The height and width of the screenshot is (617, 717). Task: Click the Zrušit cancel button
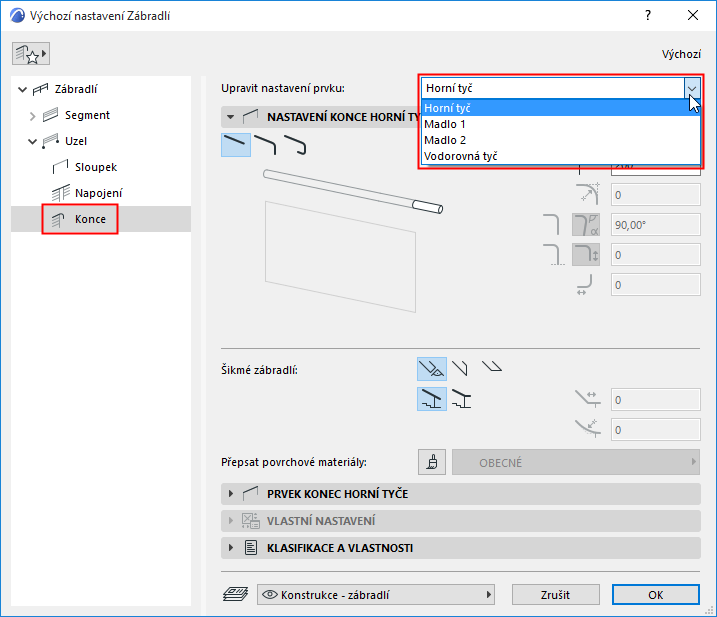pos(556,595)
